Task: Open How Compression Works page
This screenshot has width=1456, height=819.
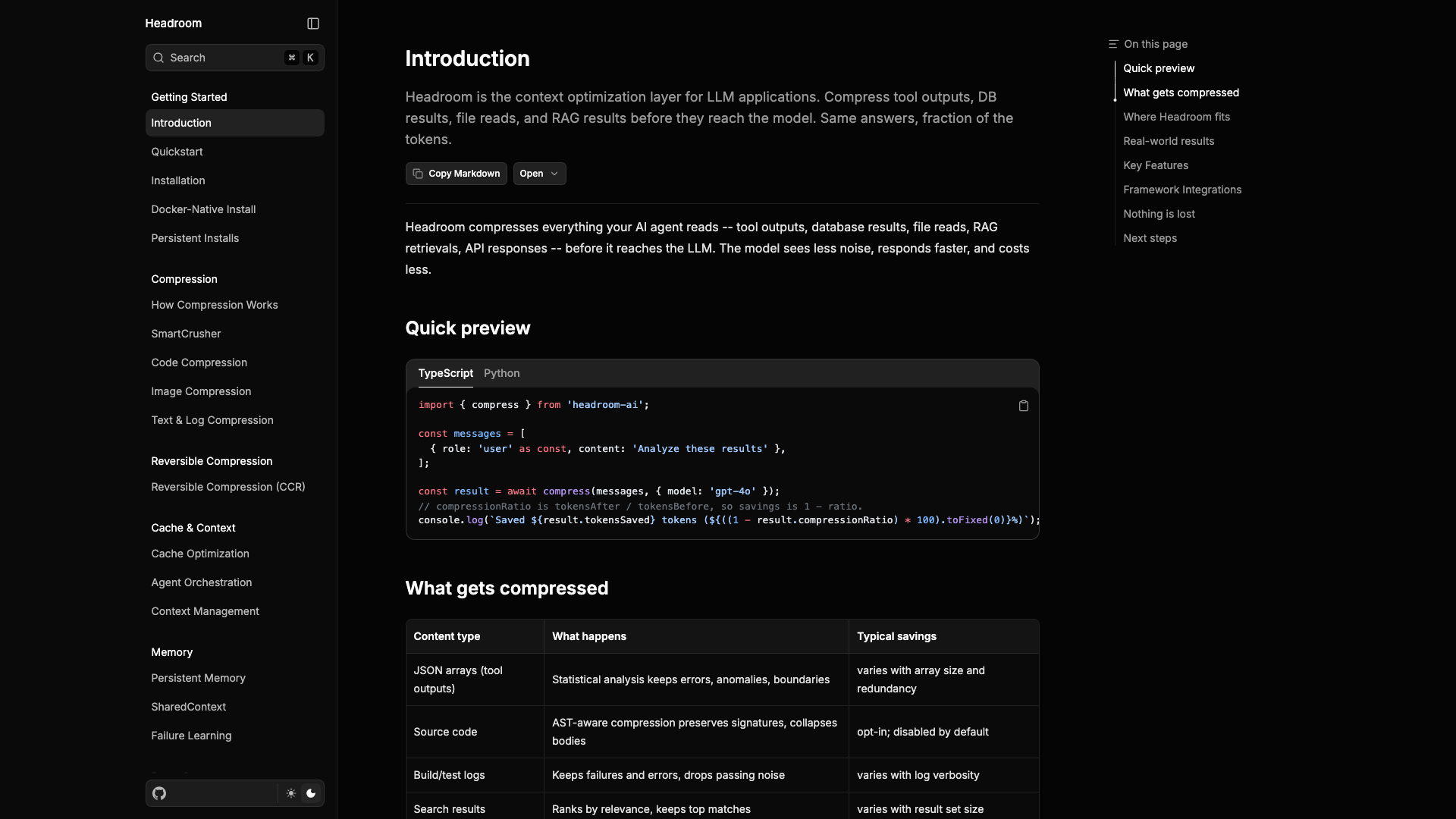Action: [x=235, y=305]
